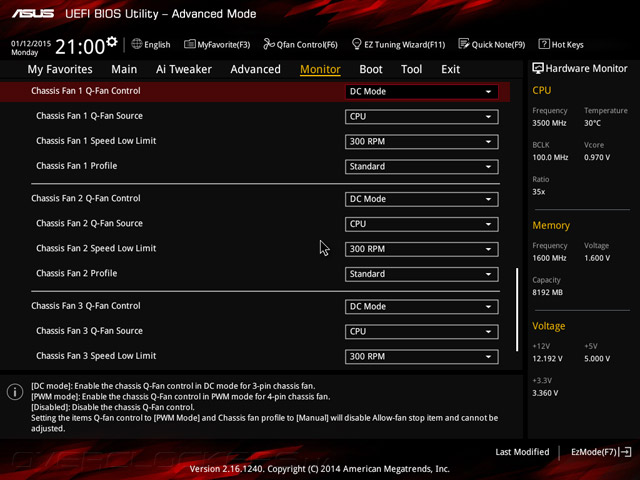Open Chassis Fan 2 Q-Fan Control dropdown
640x480 pixels.
pos(422,199)
